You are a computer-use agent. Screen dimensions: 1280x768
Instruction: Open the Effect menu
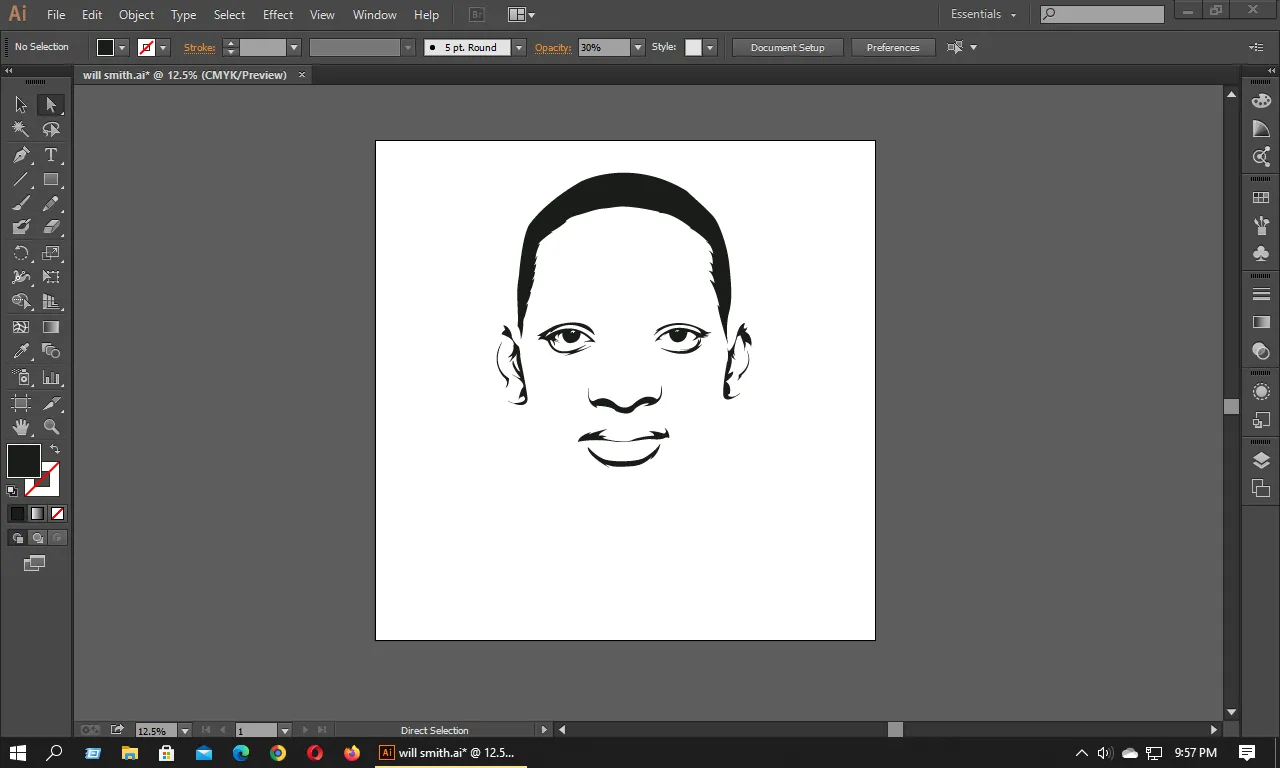tap(278, 15)
